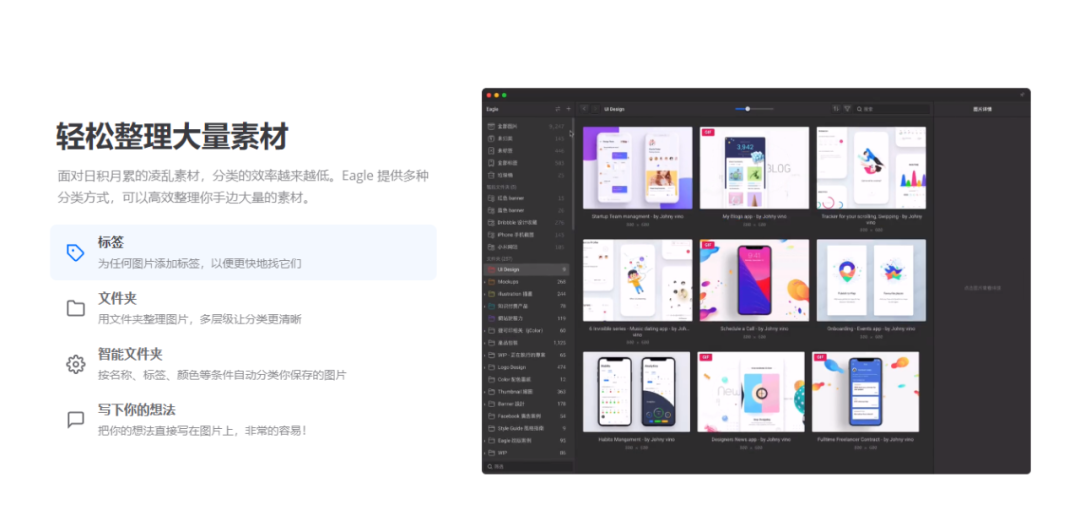The width and height of the screenshot is (1080, 521).
Task: Click the magnifier icon in the top search box
Action: 860,109
